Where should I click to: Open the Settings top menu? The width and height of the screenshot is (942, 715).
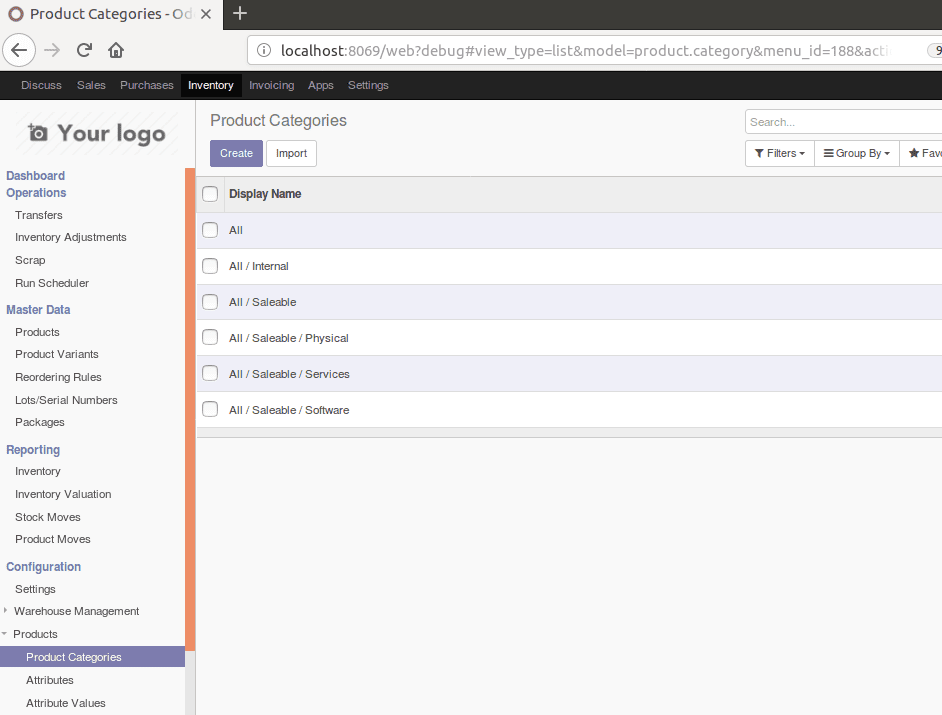click(368, 85)
